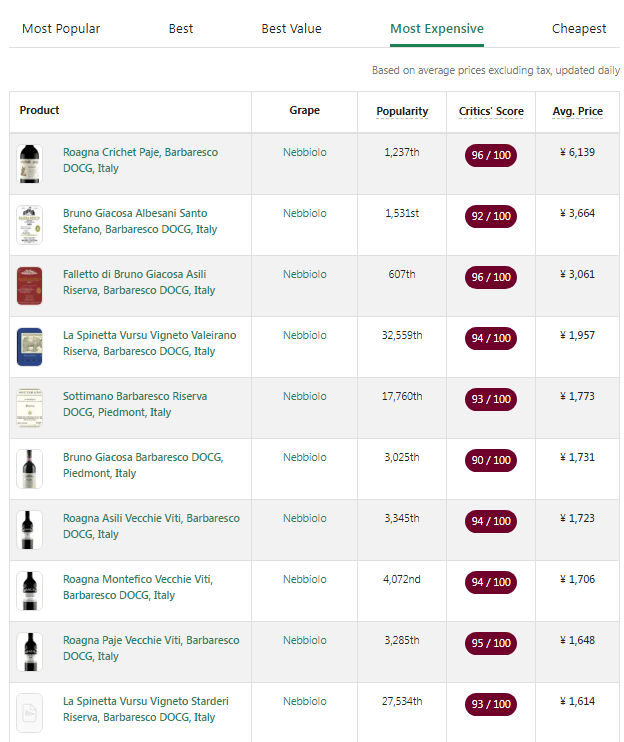Image resolution: width=624 pixels, height=742 pixels.
Task: Click Sottimano Barbaresco Riserva label thumbnail
Action: coord(30,408)
